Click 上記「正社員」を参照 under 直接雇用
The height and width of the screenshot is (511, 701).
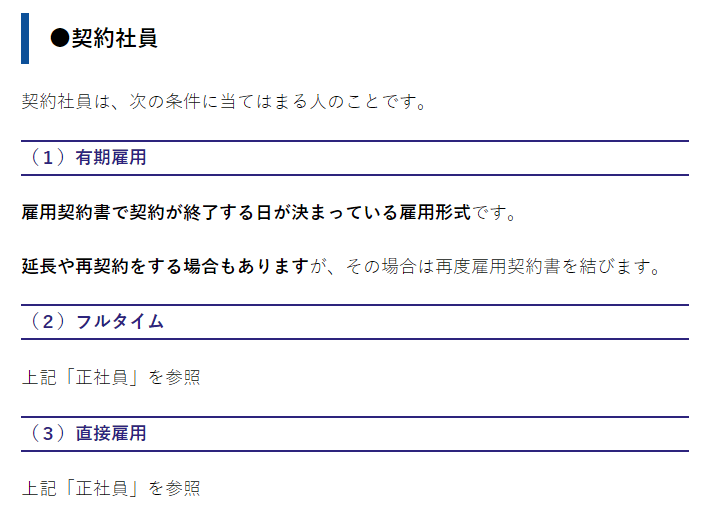pos(111,488)
